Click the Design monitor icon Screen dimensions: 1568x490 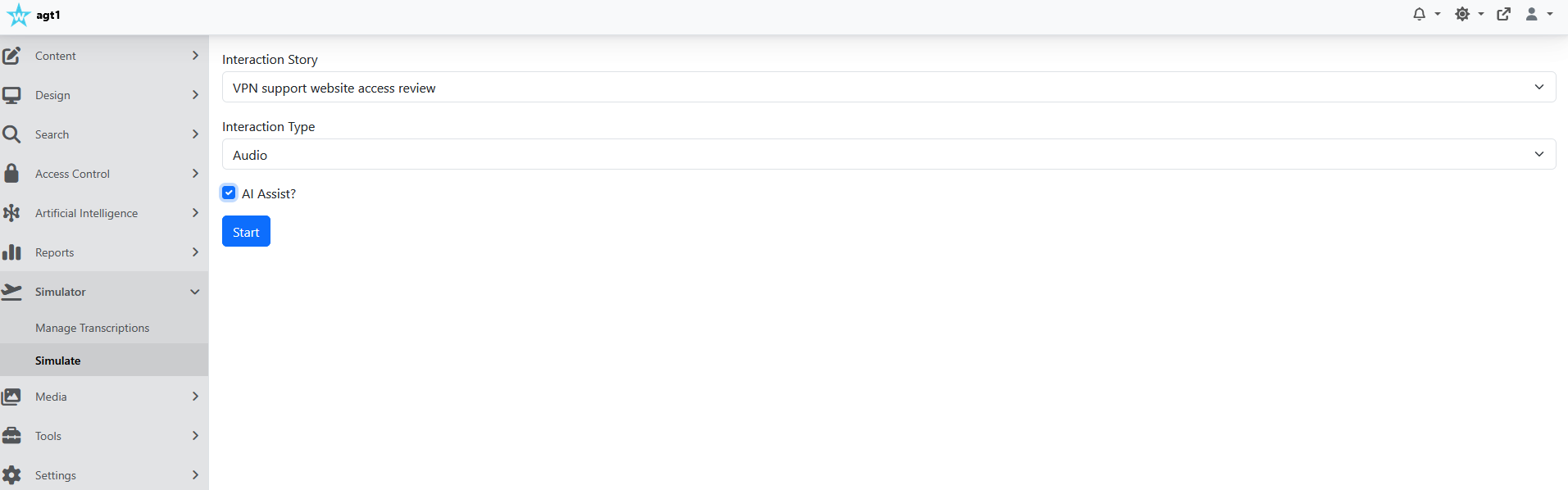(x=11, y=95)
